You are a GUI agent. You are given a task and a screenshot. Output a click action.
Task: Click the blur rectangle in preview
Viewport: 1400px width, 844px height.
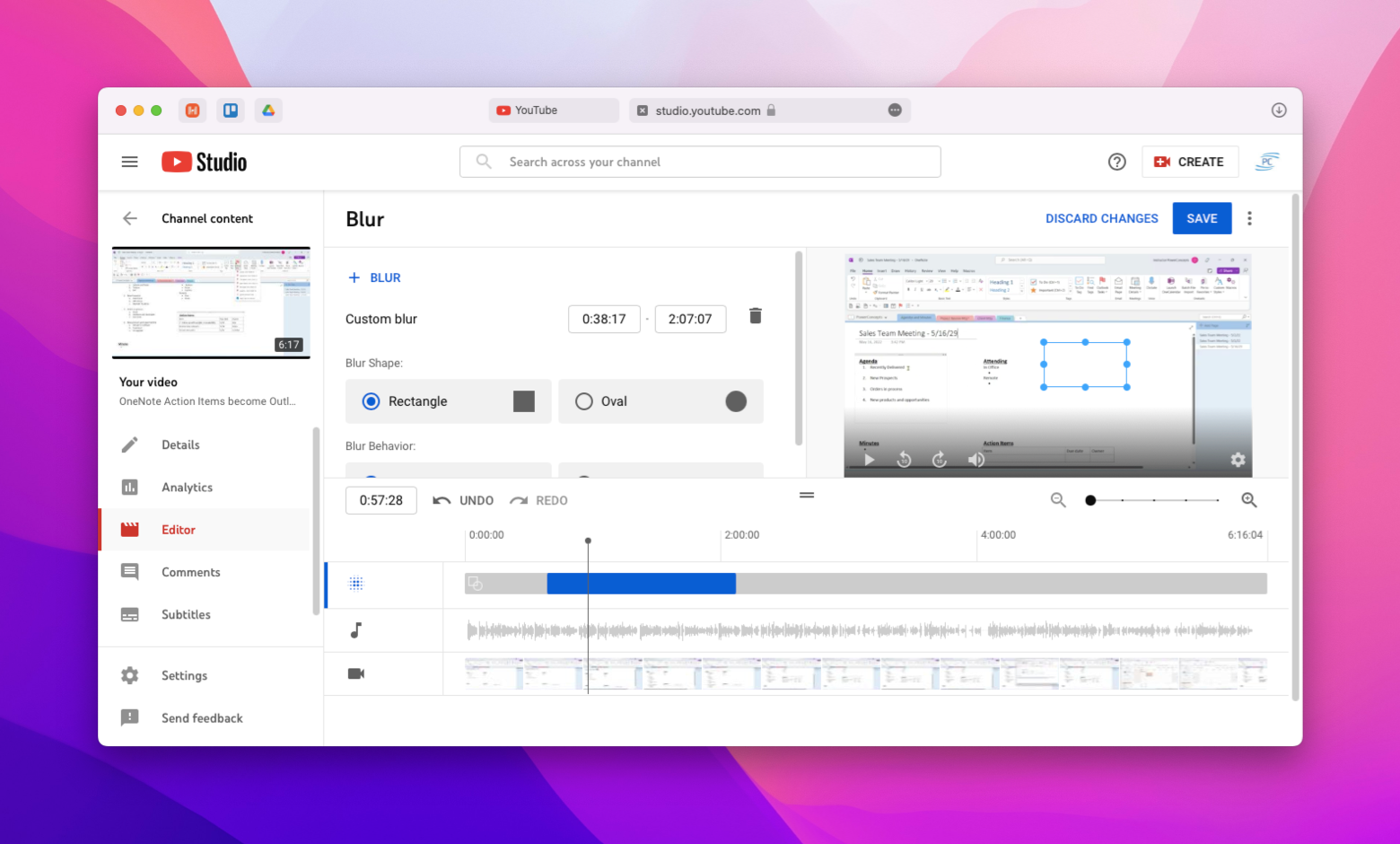1085,365
